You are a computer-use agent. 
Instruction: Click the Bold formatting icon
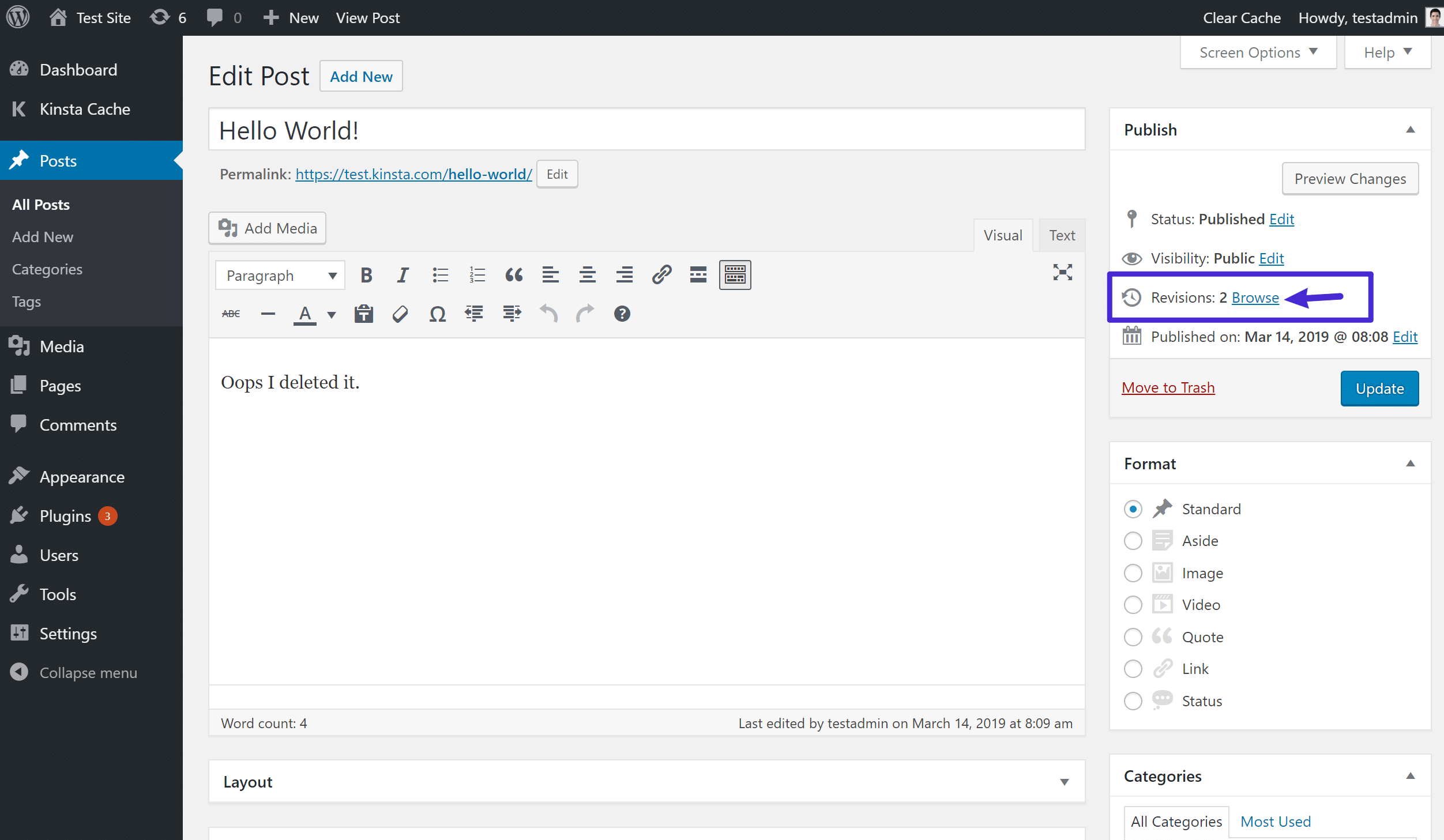[365, 274]
